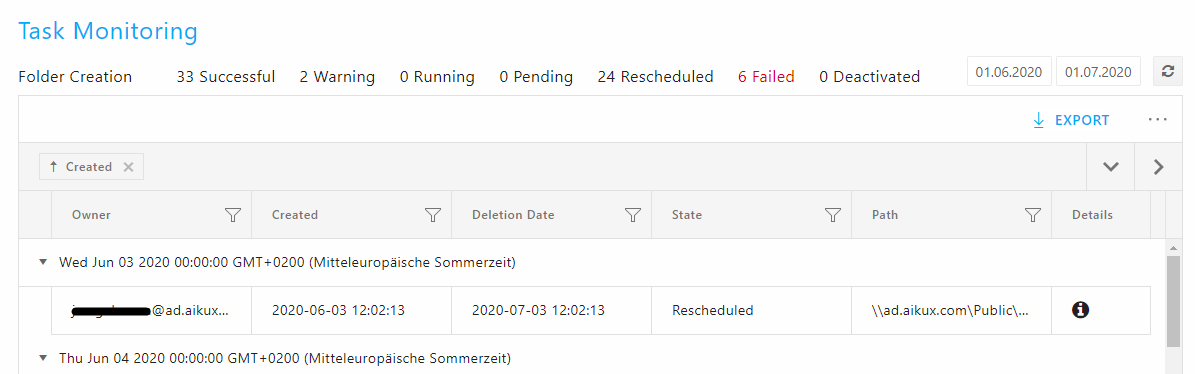Show the 2 Warning tasks
The width and height of the screenshot is (1195, 374).
[x=337, y=77]
